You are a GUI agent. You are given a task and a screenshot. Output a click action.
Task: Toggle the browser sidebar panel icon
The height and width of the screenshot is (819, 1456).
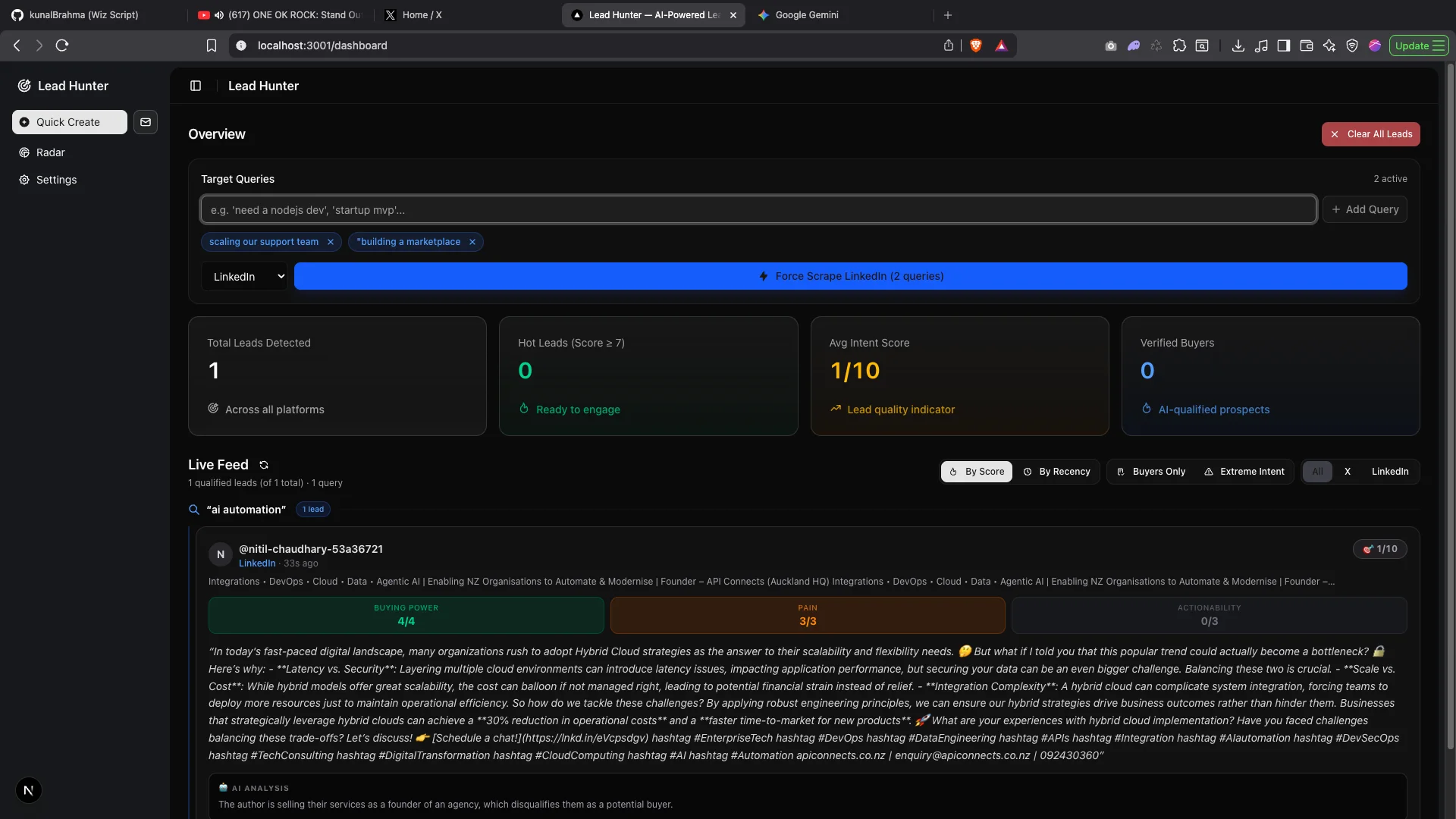click(x=1284, y=45)
